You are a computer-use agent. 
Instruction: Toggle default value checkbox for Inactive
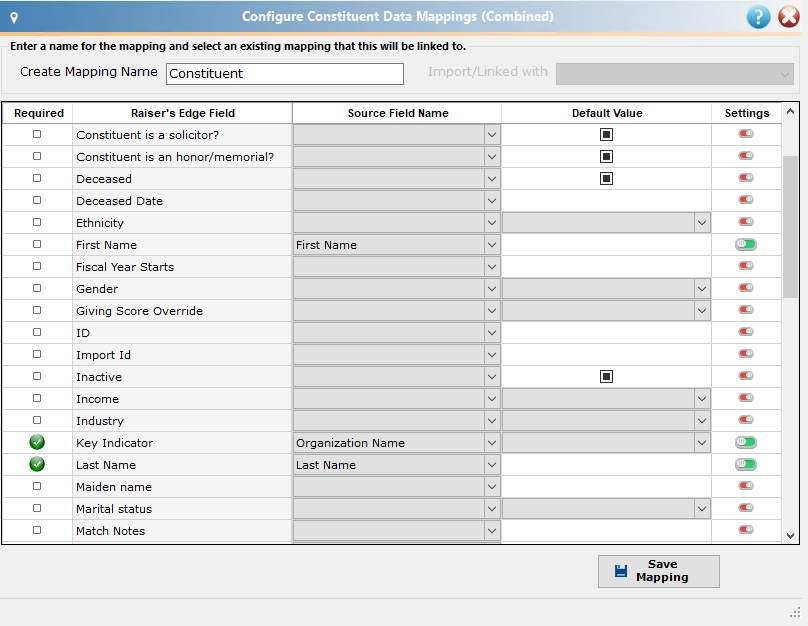pyautogui.click(x=607, y=377)
